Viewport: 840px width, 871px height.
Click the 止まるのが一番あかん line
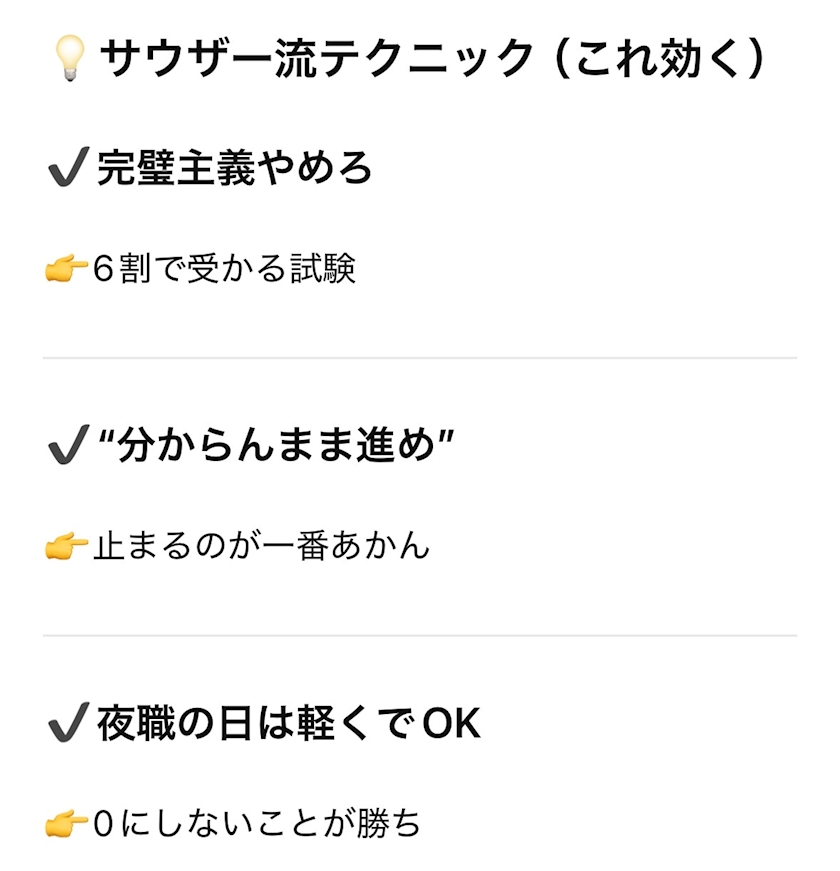point(262,547)
